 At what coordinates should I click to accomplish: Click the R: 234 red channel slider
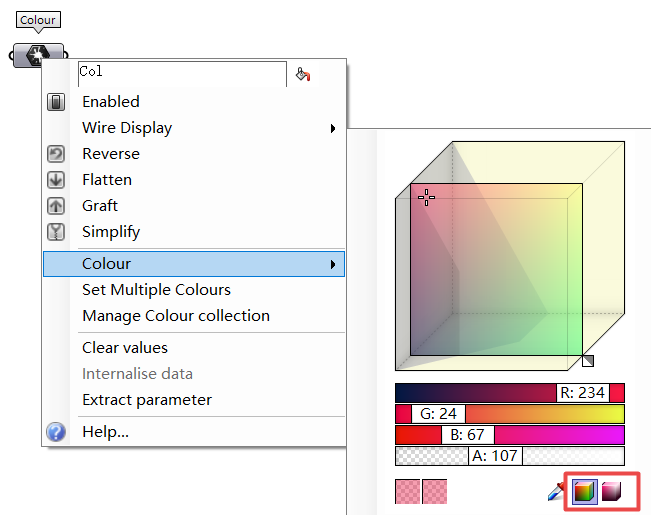coord(510,393)
